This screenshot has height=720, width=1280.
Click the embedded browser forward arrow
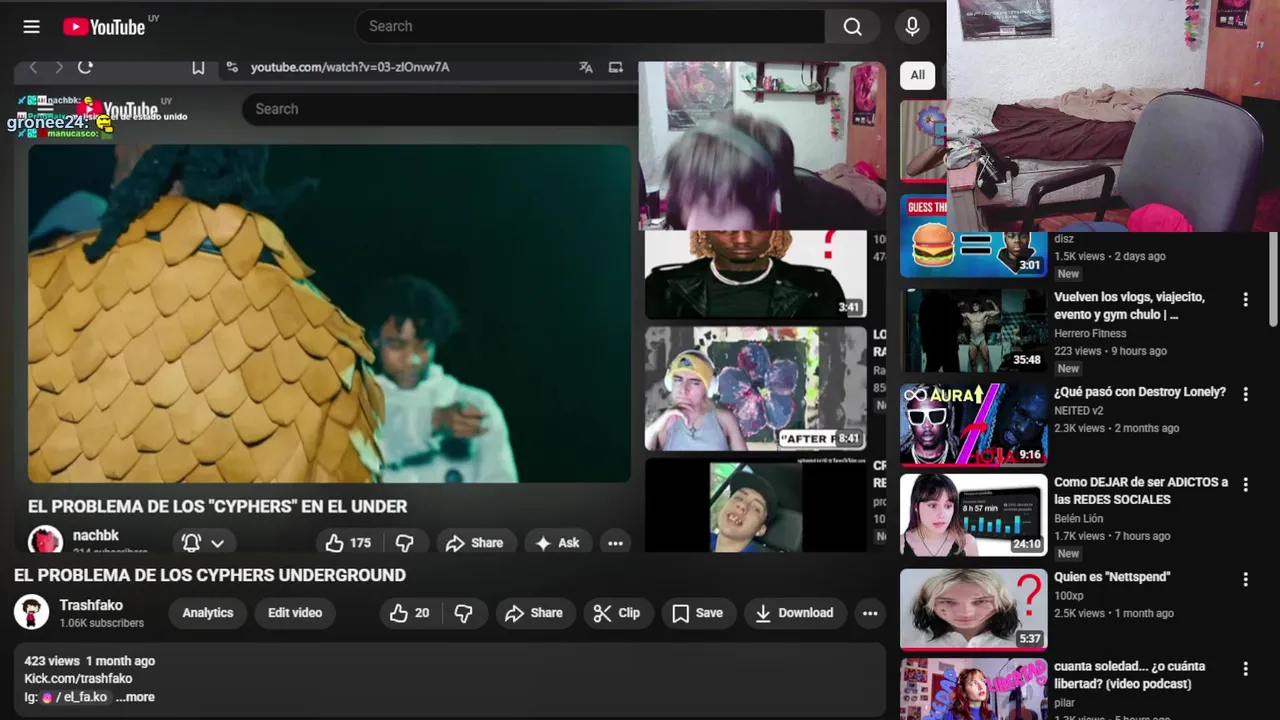[x=59, y=67]
